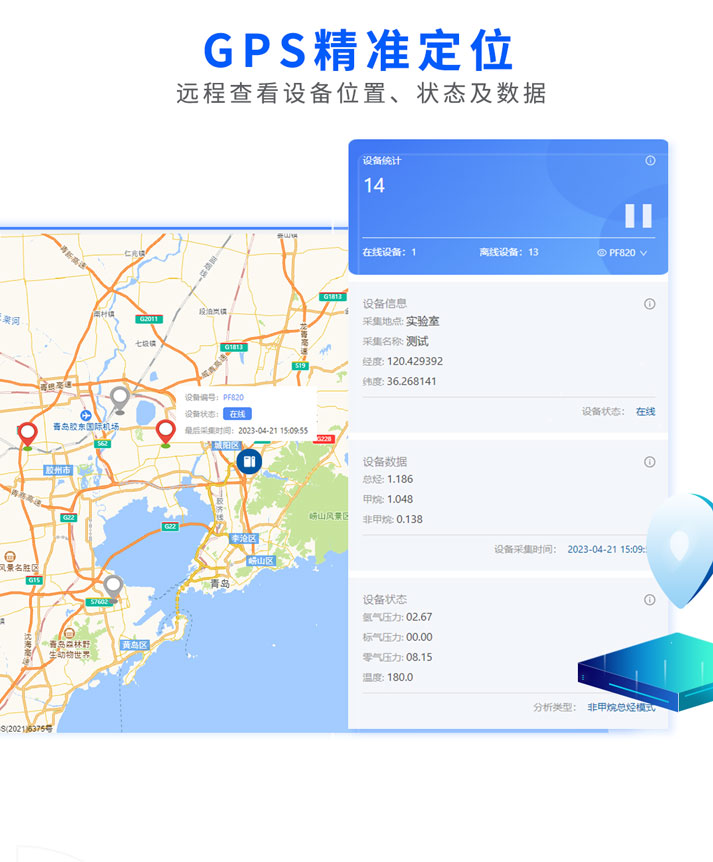Open info icon in 设备状态 panel

[649, 600]
